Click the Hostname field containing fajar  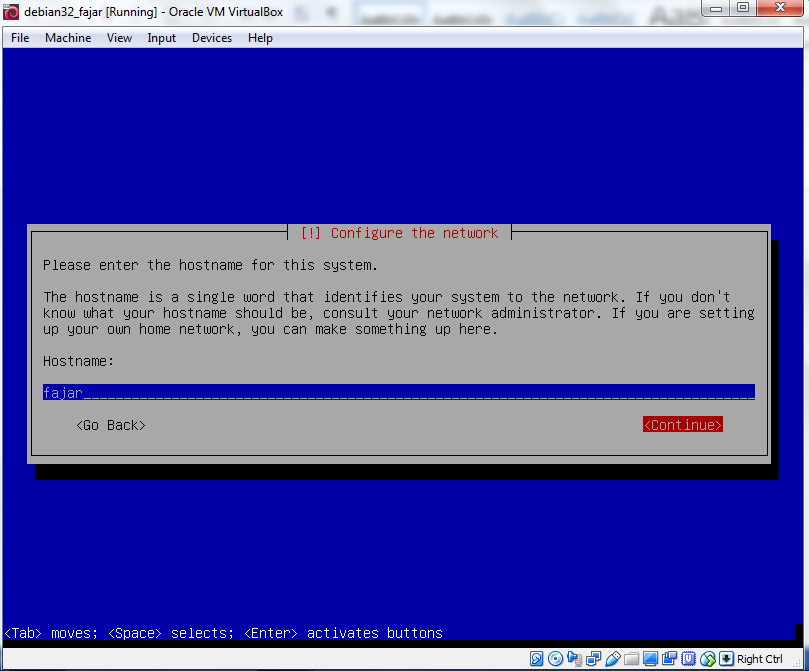pyautogui.click(x=399, y=392)
